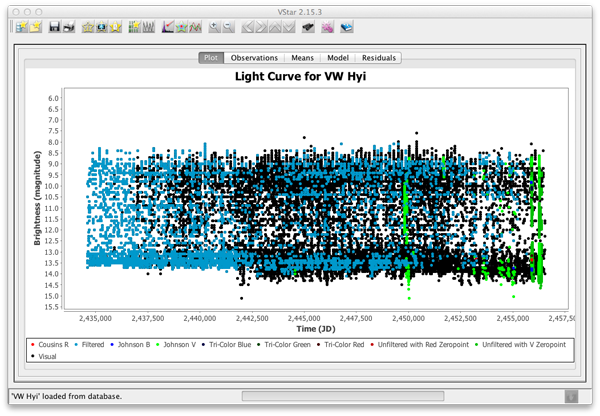The height and width of the screenshot is (416, 600).
Task: Select the Model tab
Action: [336, 58]
